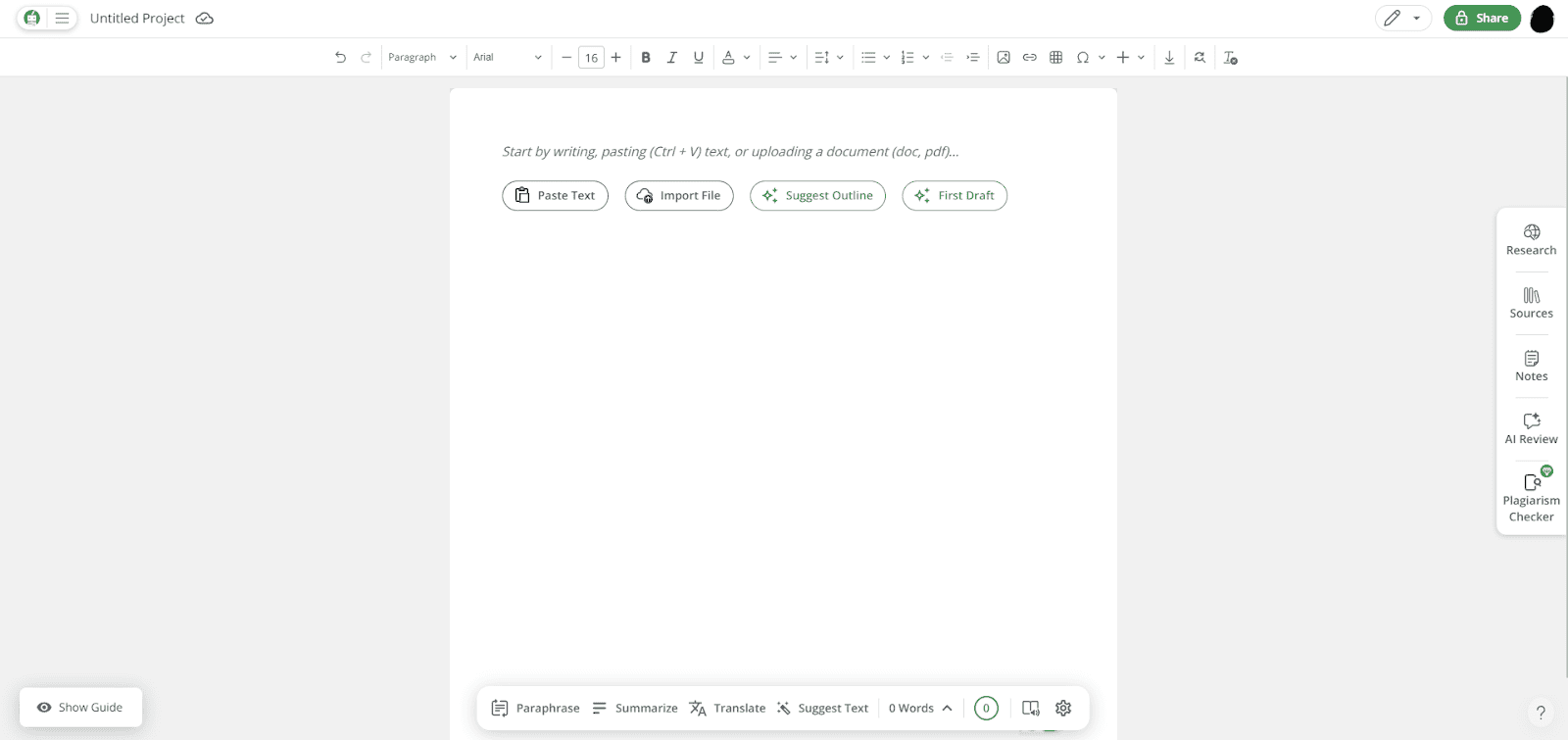
Task: Click the Suggest Outline button
Action: (x=817, y=195)
